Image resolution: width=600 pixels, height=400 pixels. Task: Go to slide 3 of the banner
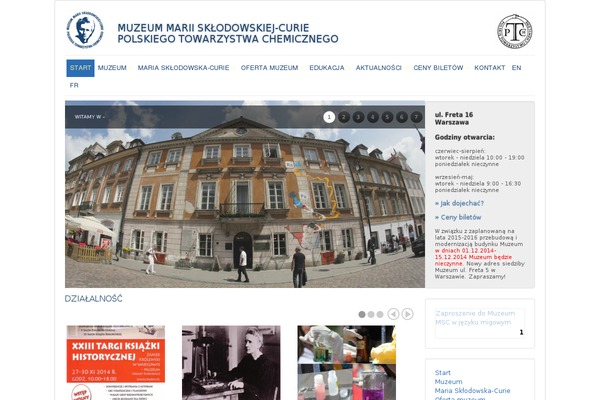[x=358, y=117]
